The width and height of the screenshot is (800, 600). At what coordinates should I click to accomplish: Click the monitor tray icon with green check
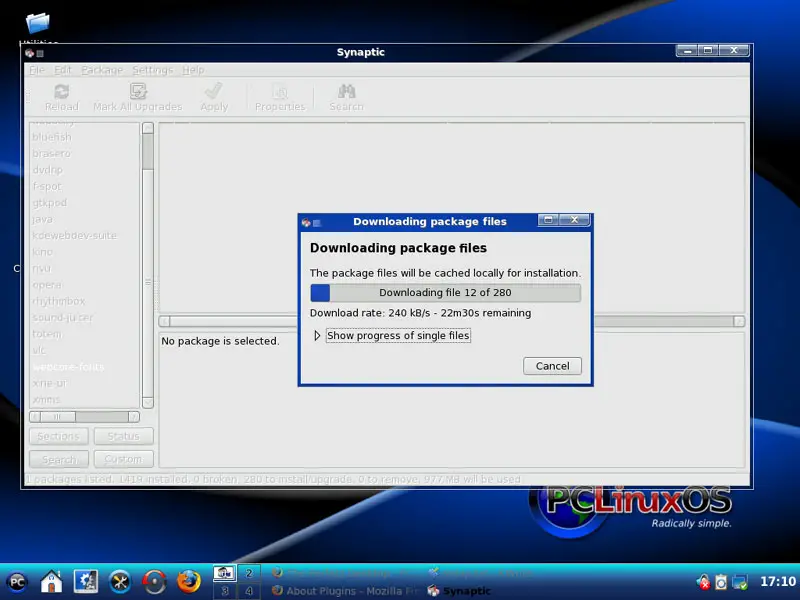[740, 582]
